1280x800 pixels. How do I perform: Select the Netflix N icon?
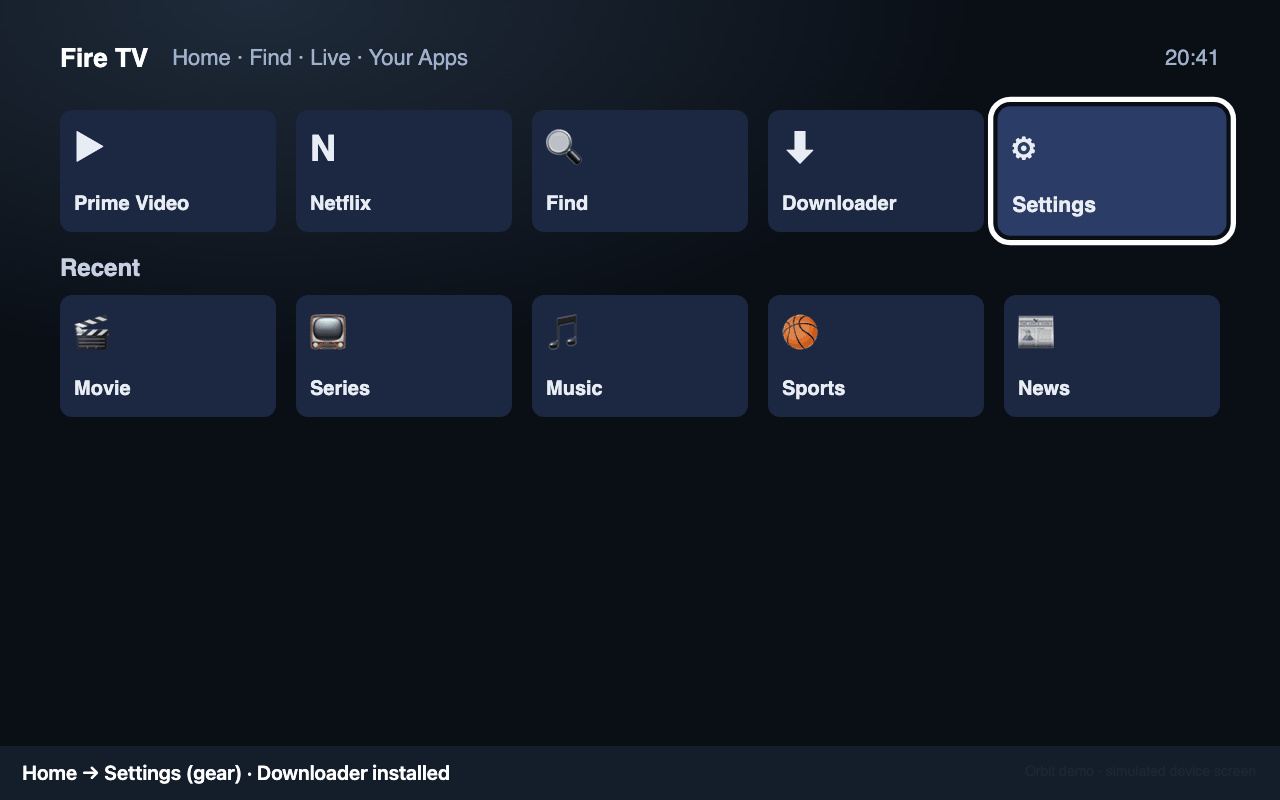[322, 148]
